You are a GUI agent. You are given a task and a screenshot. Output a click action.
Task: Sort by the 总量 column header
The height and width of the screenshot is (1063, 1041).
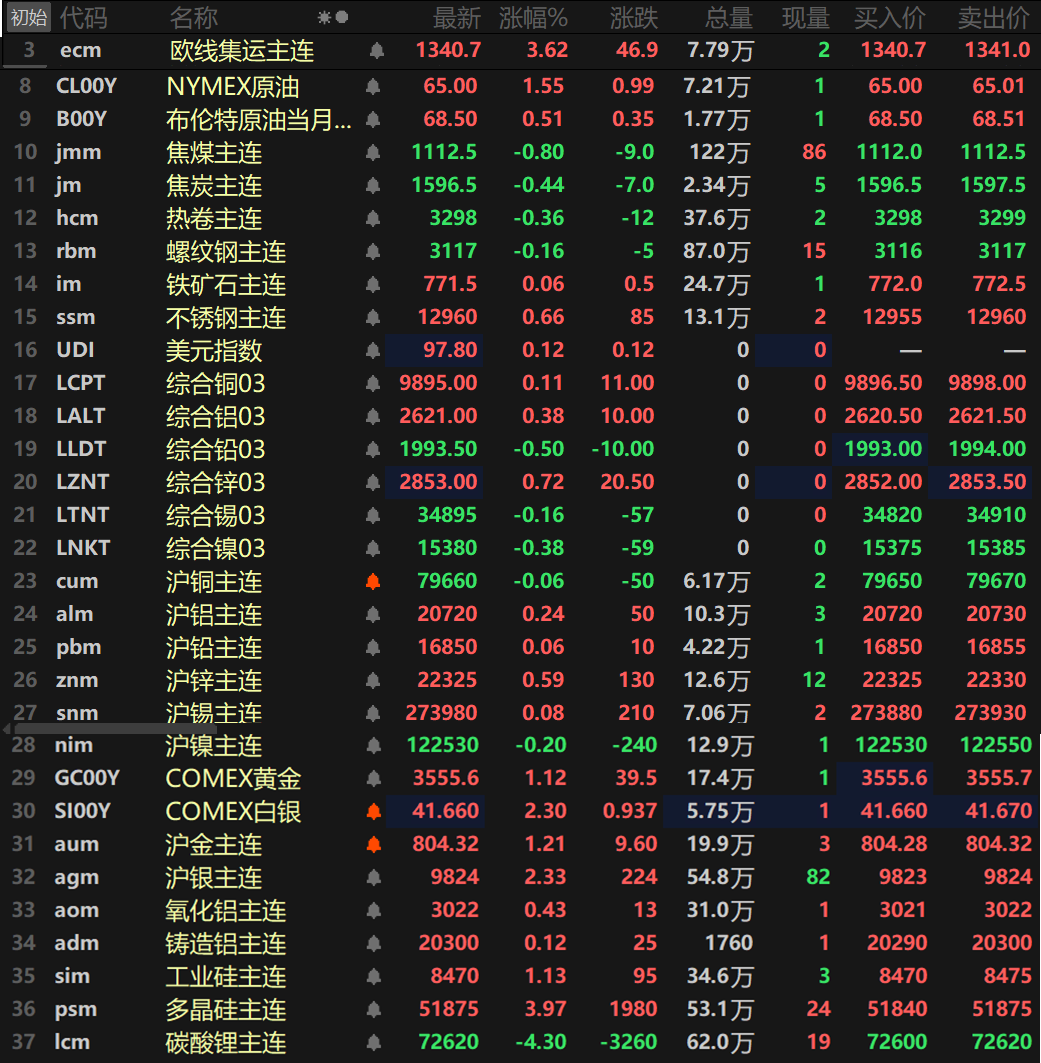(727, 17)
